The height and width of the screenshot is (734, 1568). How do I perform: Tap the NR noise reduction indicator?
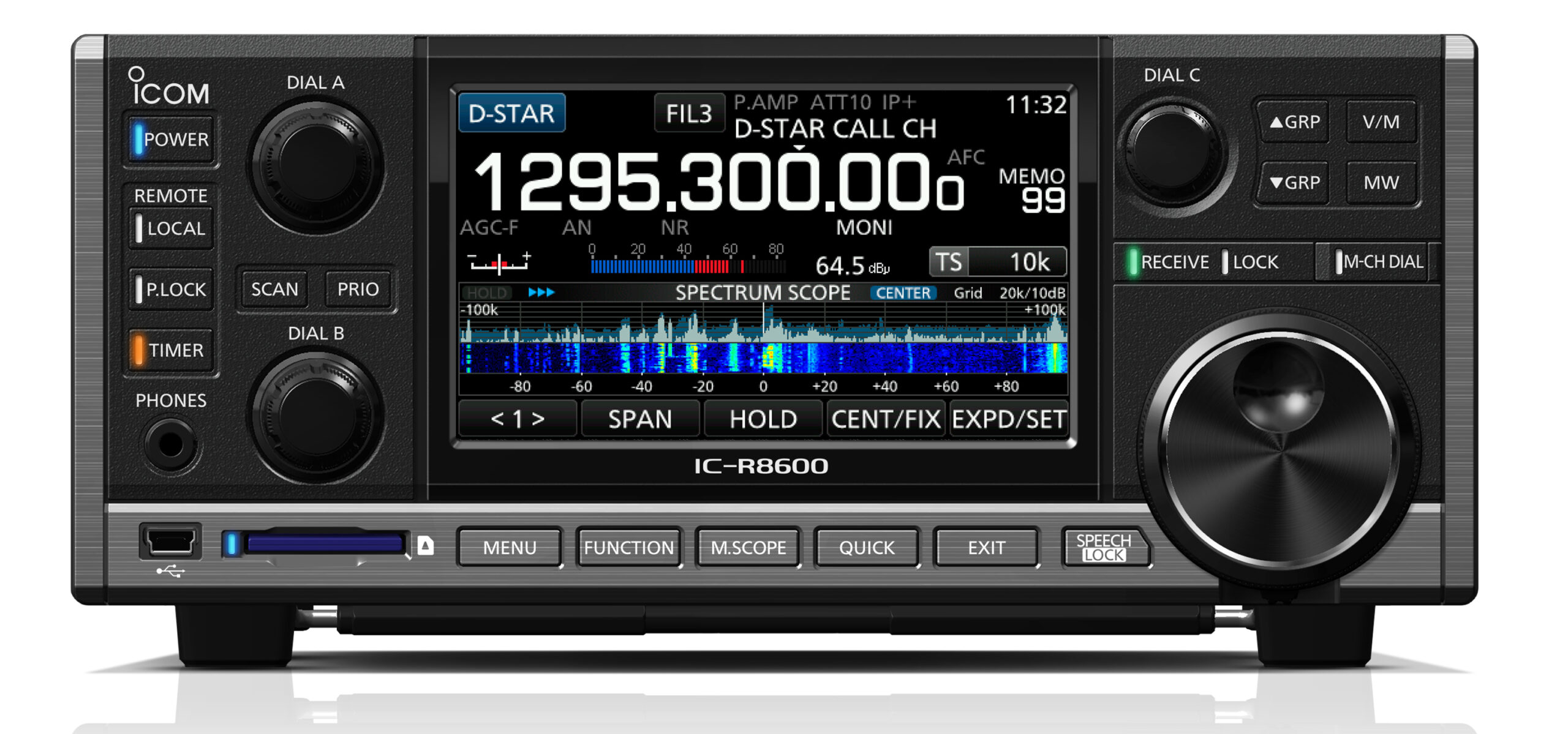[674, 228]
